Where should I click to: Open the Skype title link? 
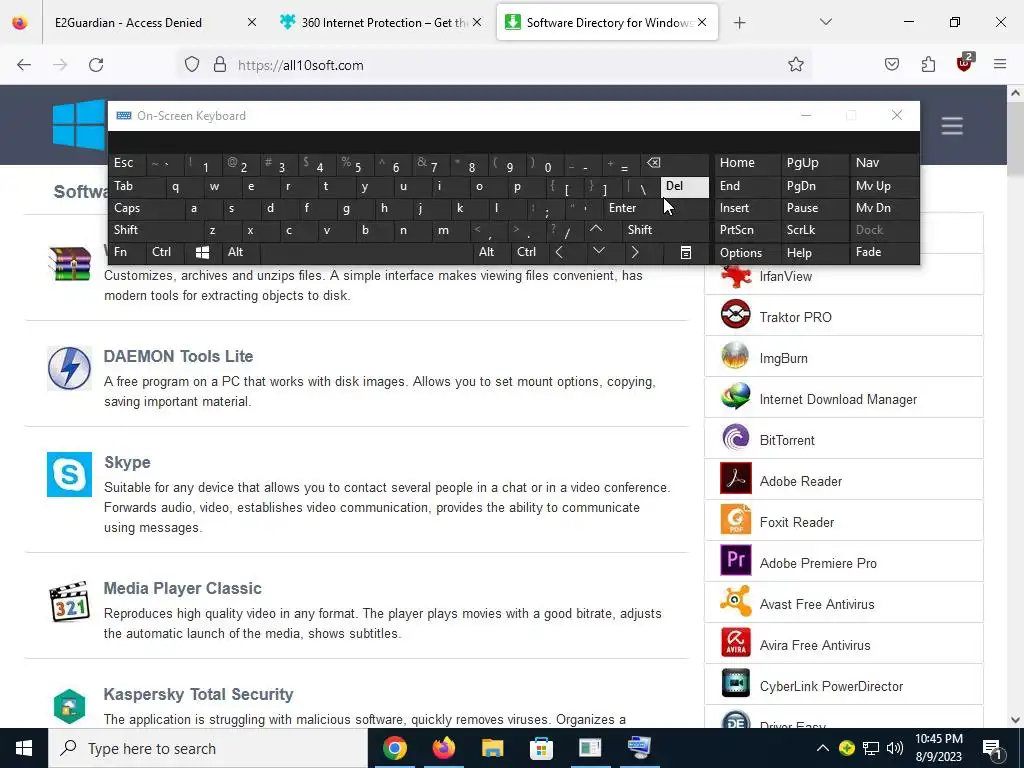[x=127, y=462]
